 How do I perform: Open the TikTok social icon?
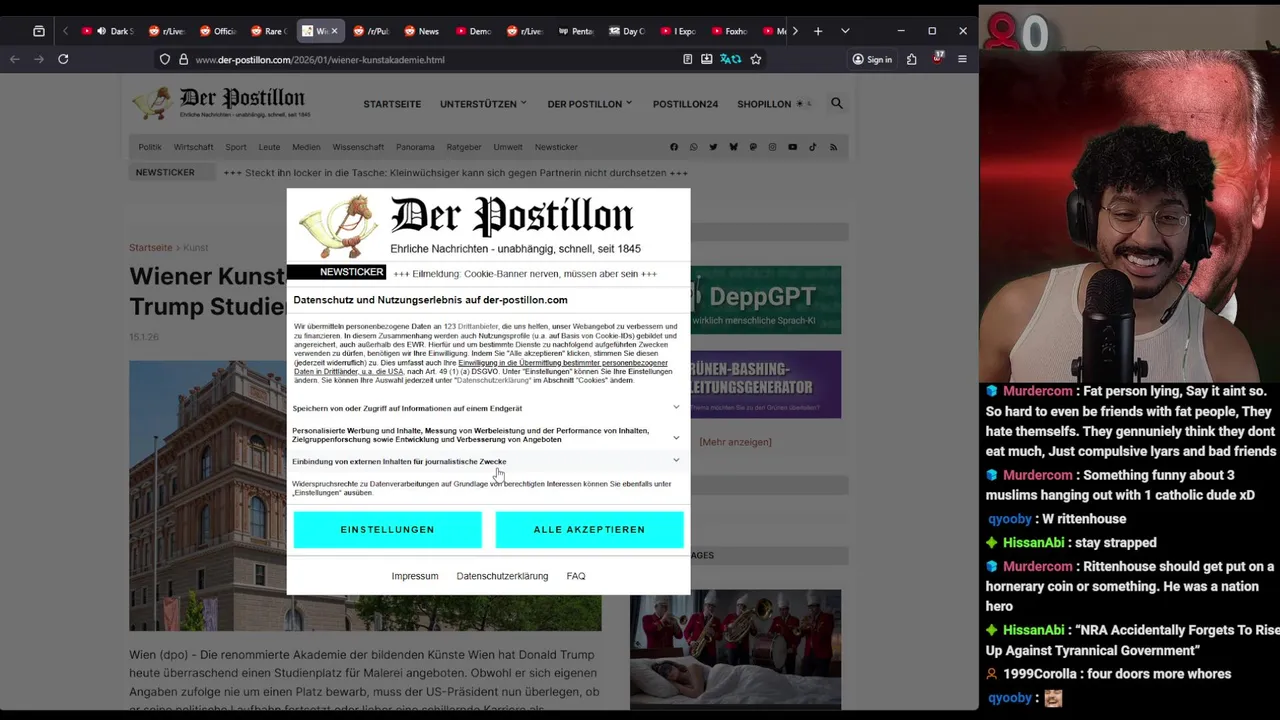(x=812, y=147)
